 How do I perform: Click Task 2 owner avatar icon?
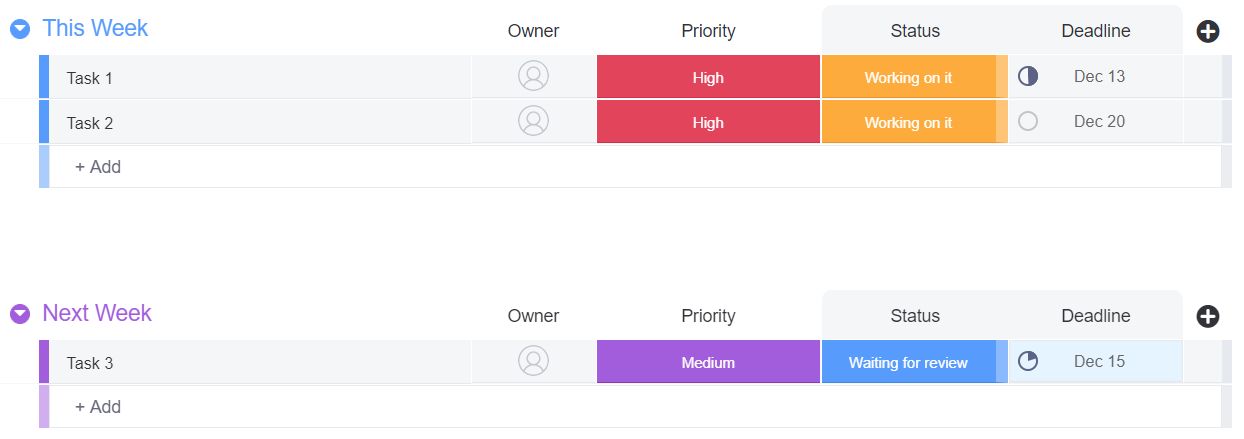[533, 122]
